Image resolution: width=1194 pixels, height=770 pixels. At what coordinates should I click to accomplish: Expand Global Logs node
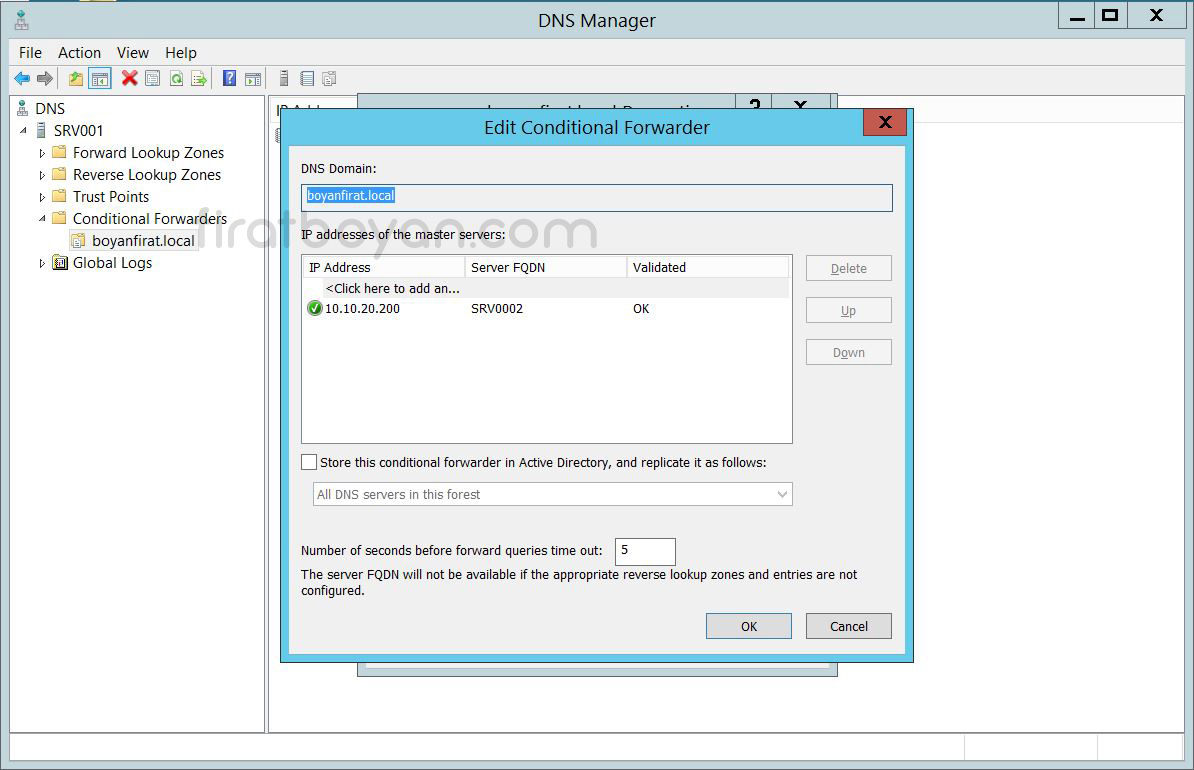point(43,264)
